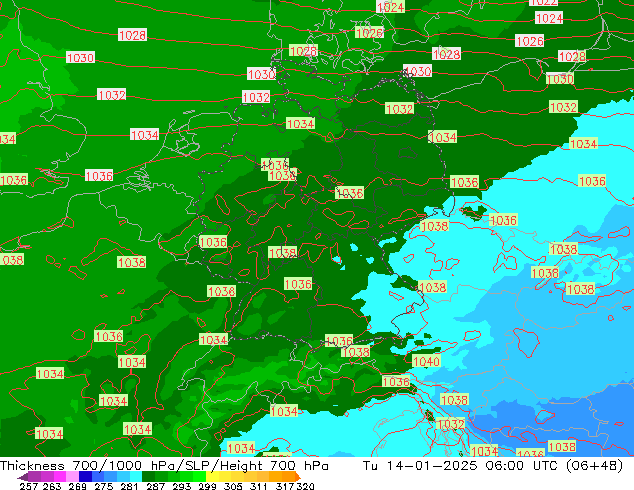Screen dimensions: 634x490
Task: Pick the bright lime green legend swatch
Action: 199,477
